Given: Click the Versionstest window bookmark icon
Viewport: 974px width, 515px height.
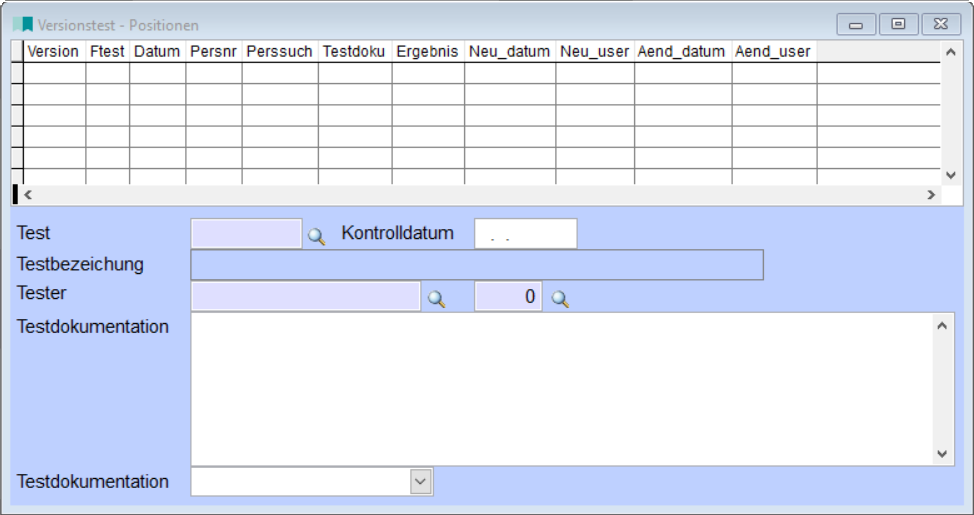Looking at the screenshot, I should [x=23, y=24].
